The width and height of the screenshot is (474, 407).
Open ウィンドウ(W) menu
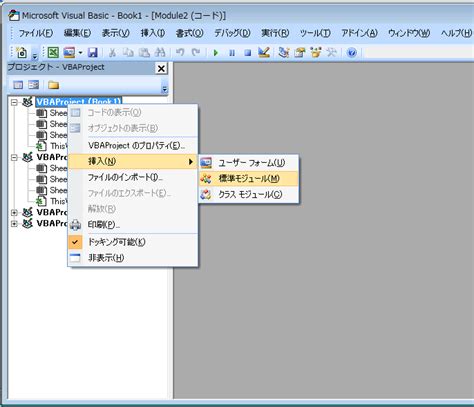[x=409, y=33]
